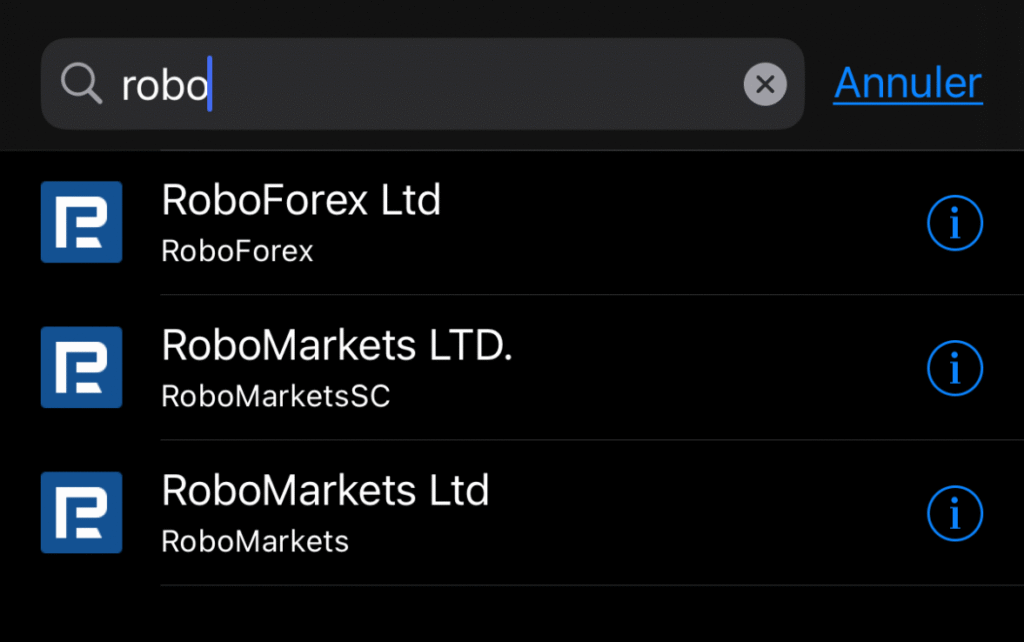Click the magnifying glass search icon
Screen dimensions: 1024x642
(81, 85)
